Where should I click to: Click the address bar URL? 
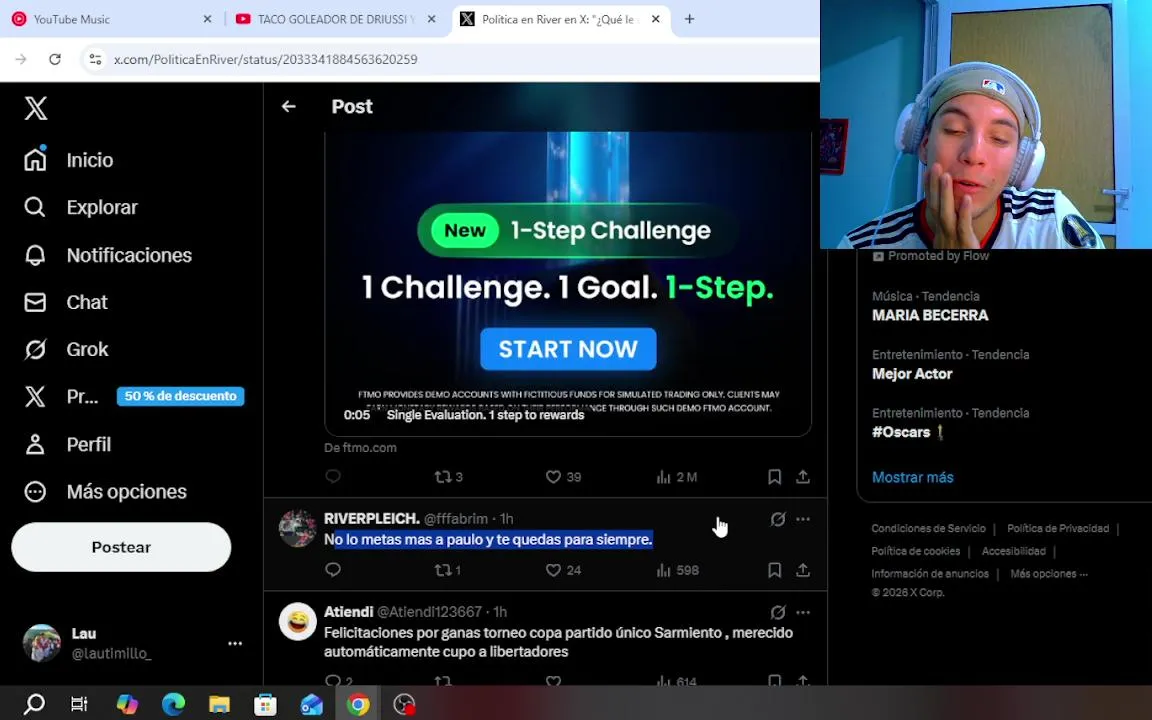[x=265, y=60]
